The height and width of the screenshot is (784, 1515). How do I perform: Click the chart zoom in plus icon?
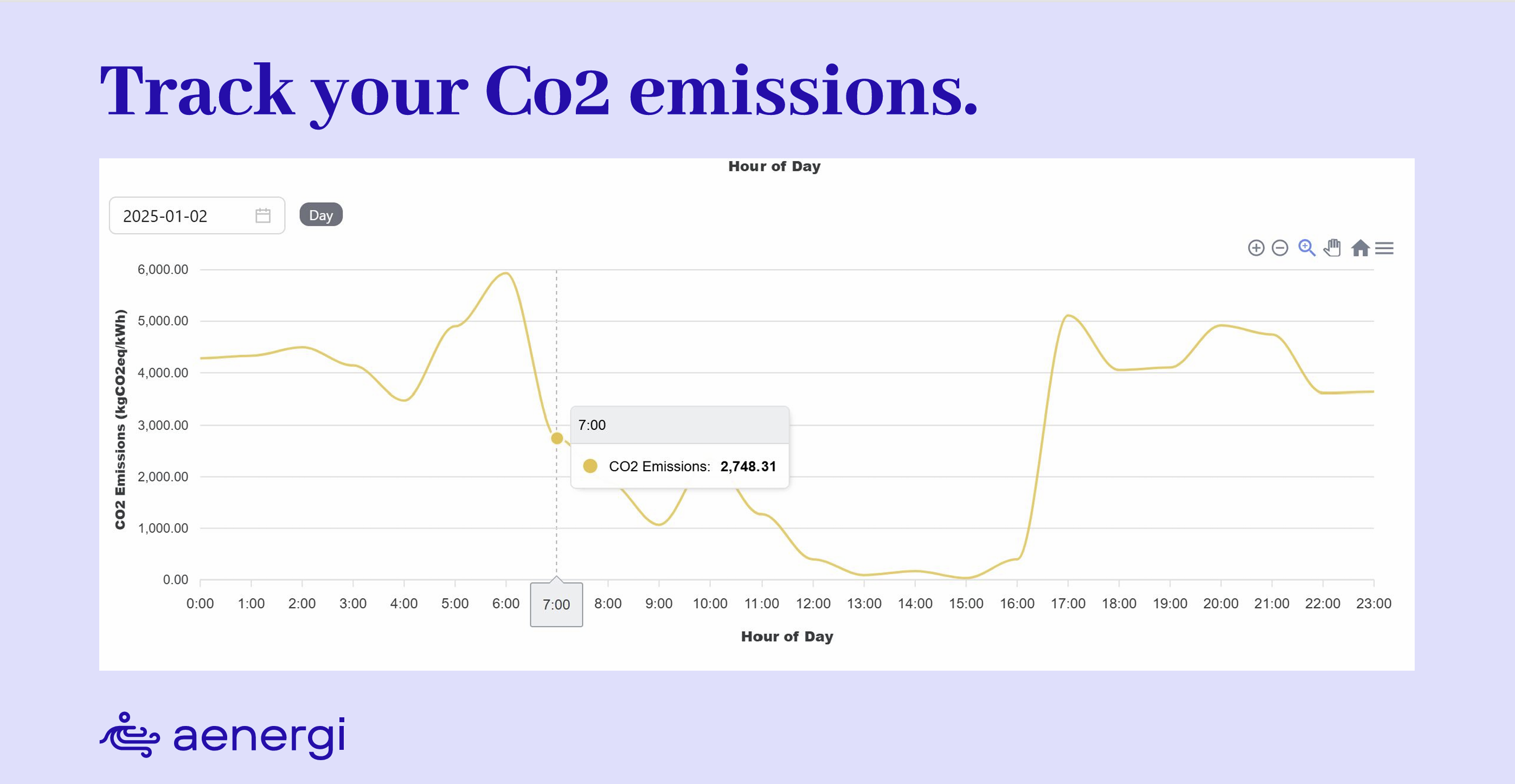point(1256,248)
